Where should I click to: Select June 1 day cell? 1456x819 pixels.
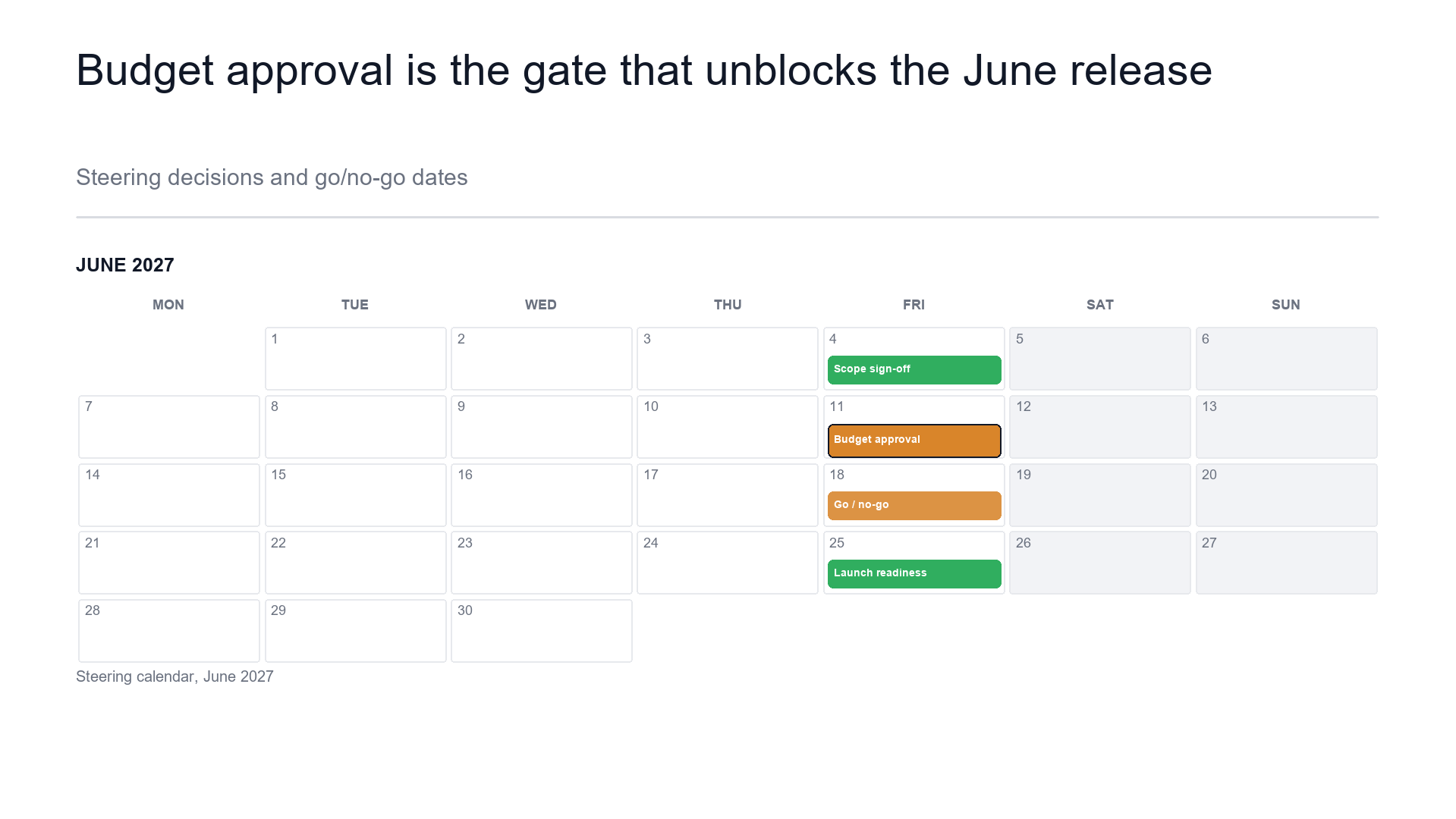pos(355,359)
